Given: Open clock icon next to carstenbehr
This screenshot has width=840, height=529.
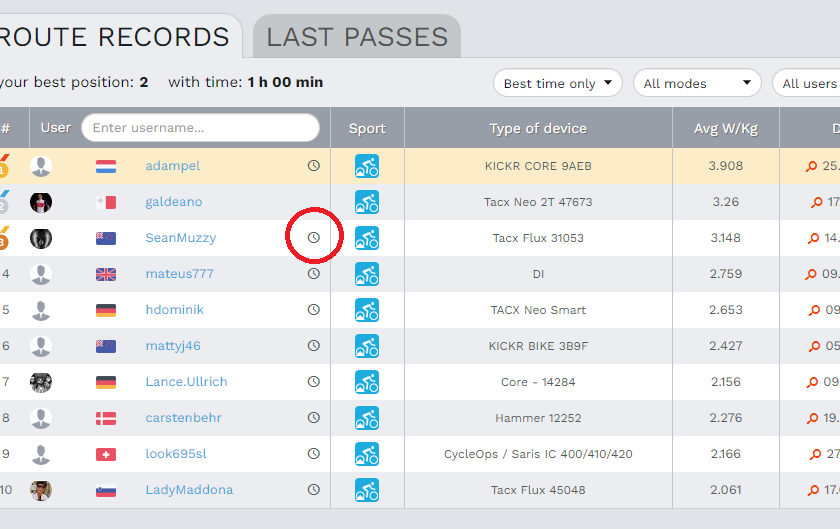Looking at the screenshot, I should (x=313, y=417).
